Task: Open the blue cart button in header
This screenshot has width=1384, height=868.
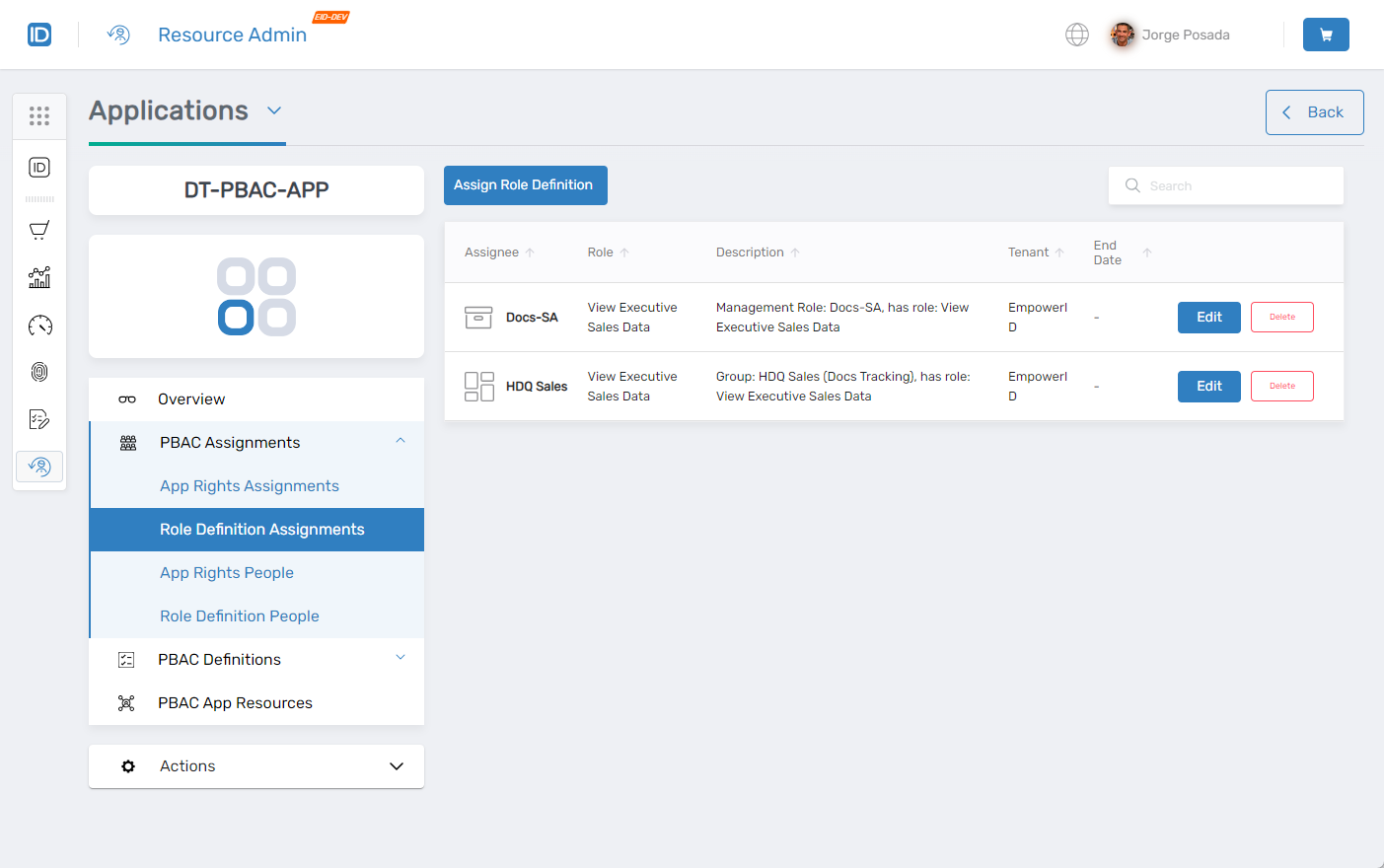Action: point(1325,35)
